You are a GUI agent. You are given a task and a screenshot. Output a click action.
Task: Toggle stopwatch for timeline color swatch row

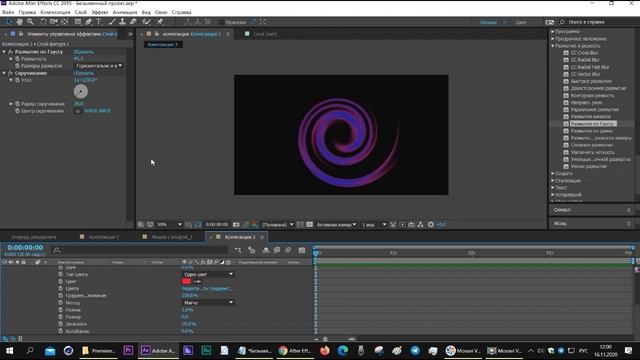pyautogui.click(x=60, y=281)
